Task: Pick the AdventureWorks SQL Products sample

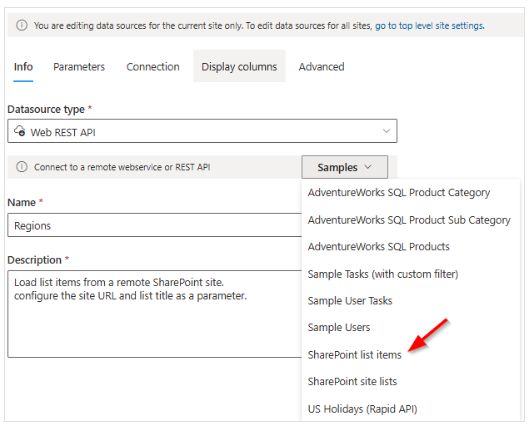Action: pos(379,246)
